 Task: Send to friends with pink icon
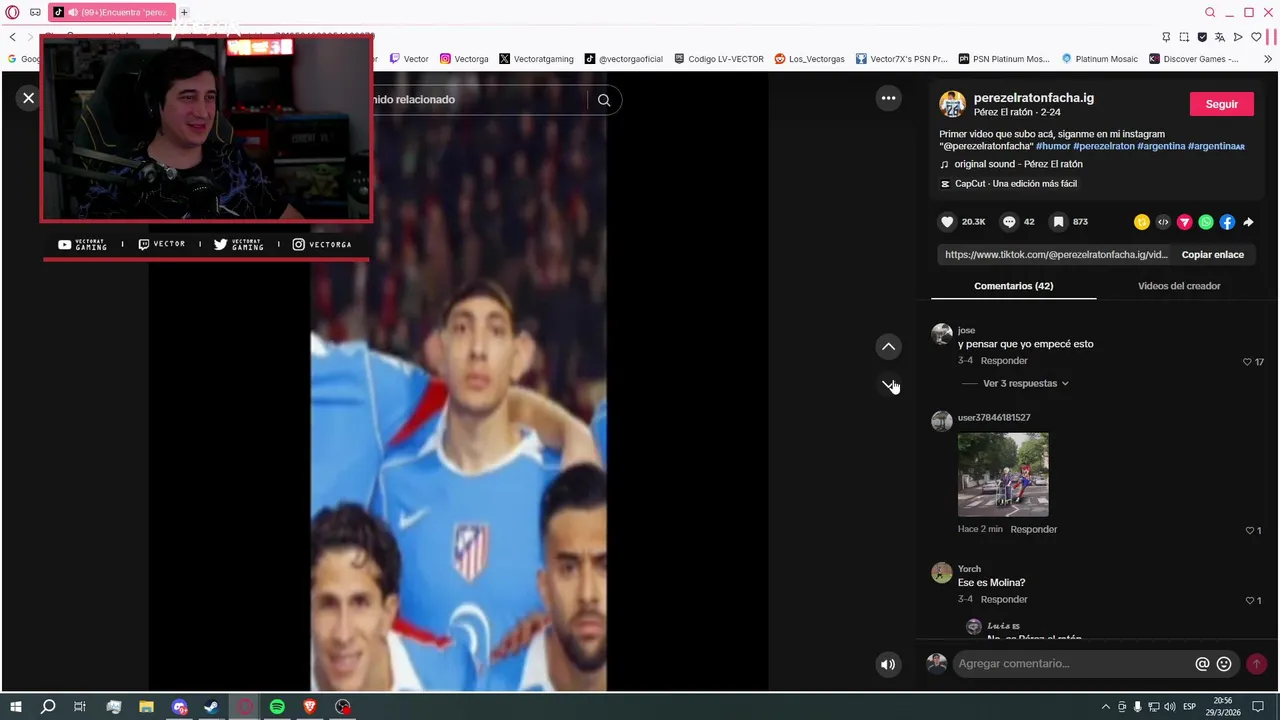click(1184, 222)
